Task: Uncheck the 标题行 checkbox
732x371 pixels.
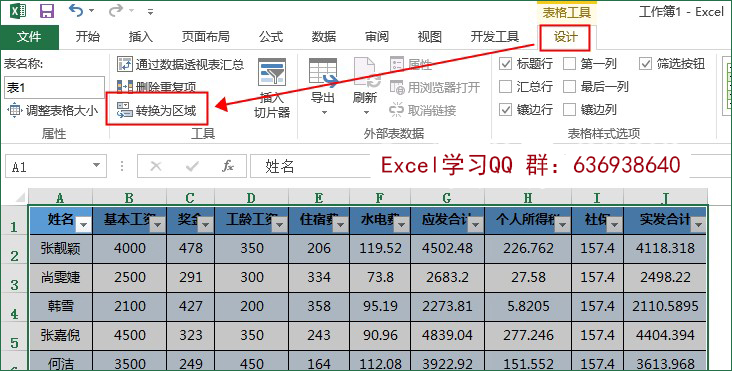Action: [x=506, y=63]
